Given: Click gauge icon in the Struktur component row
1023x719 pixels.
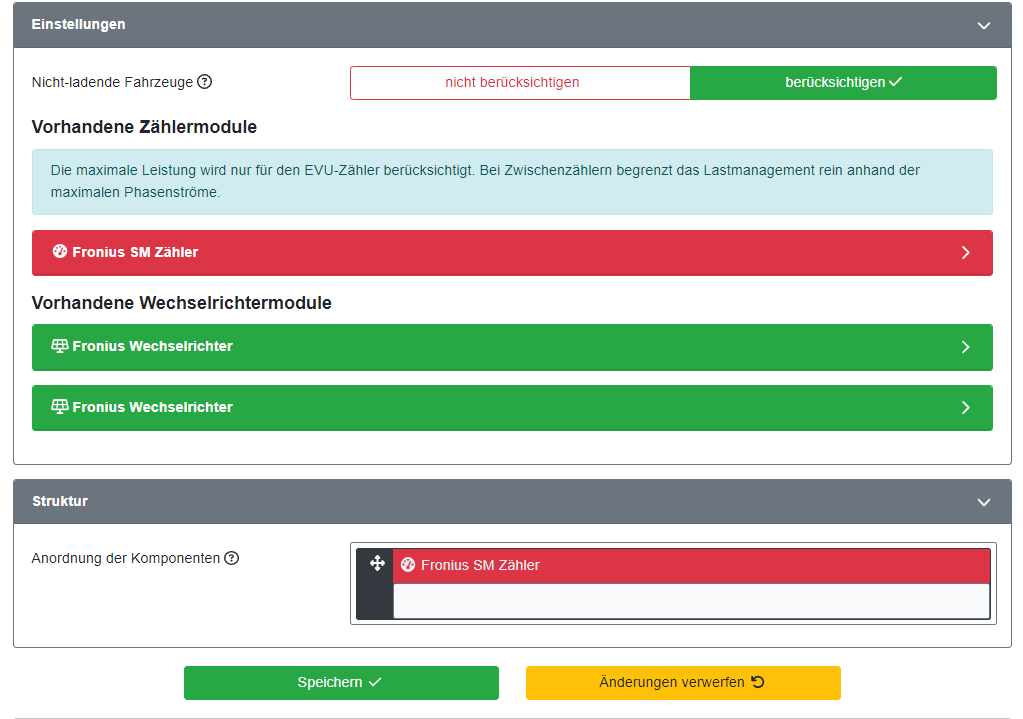Looking at the screenshot, I should coord(408,565).
